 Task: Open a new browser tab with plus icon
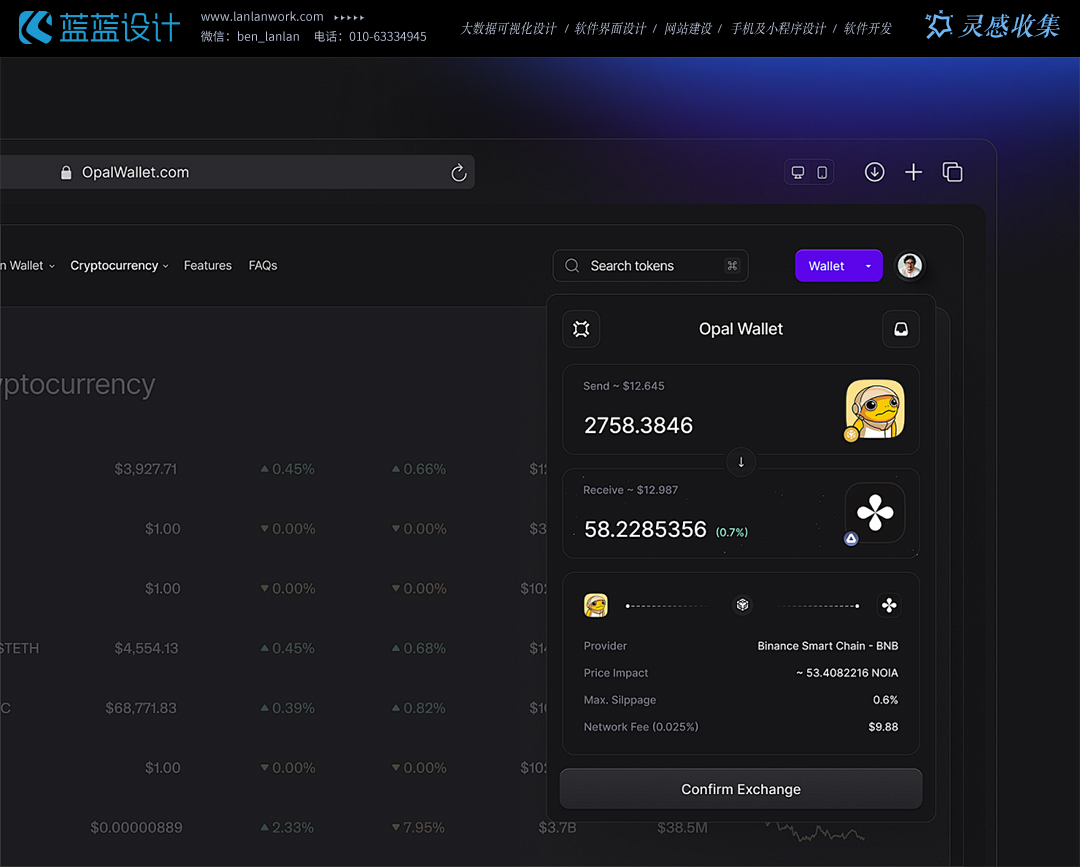913,172
